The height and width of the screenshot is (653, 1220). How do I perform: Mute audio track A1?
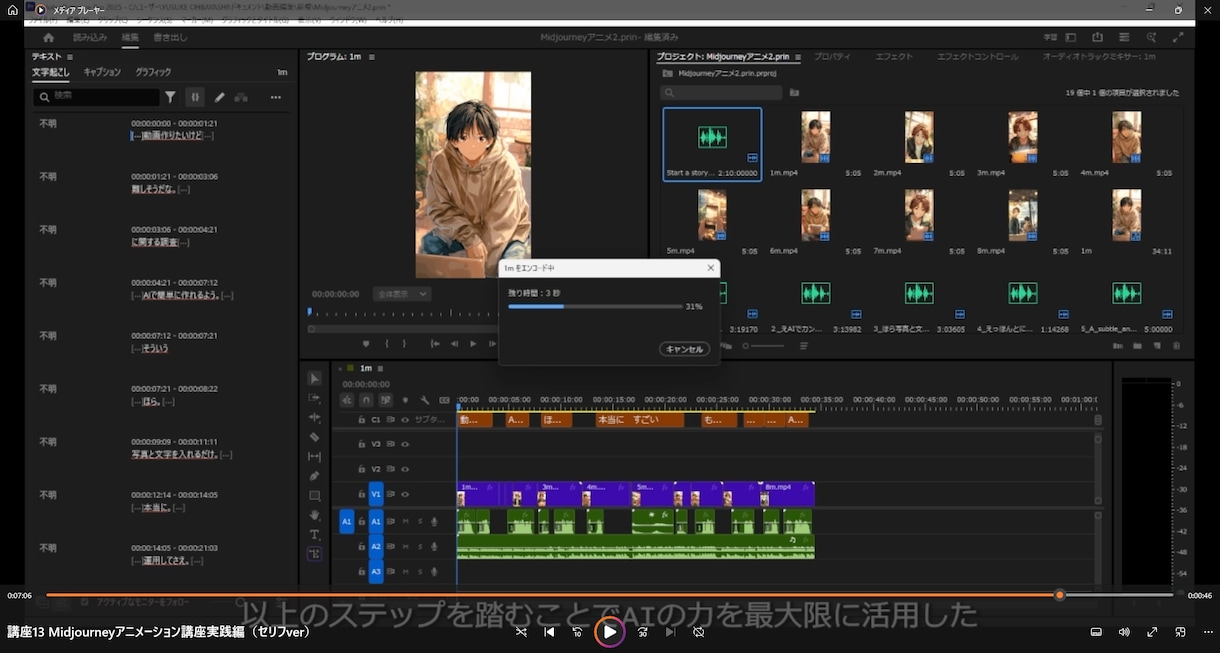tap(405, 521)
